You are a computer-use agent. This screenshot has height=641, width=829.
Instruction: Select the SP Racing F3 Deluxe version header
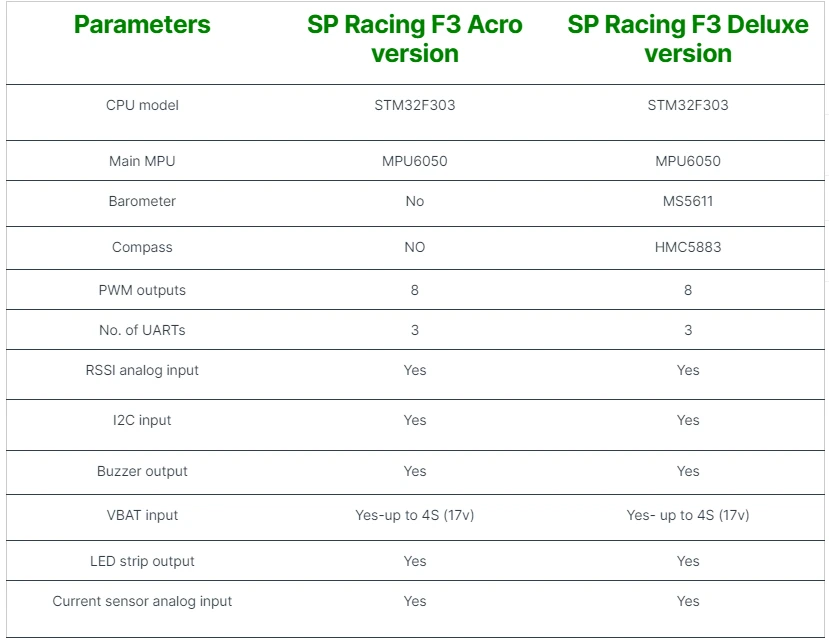point(688,39)
